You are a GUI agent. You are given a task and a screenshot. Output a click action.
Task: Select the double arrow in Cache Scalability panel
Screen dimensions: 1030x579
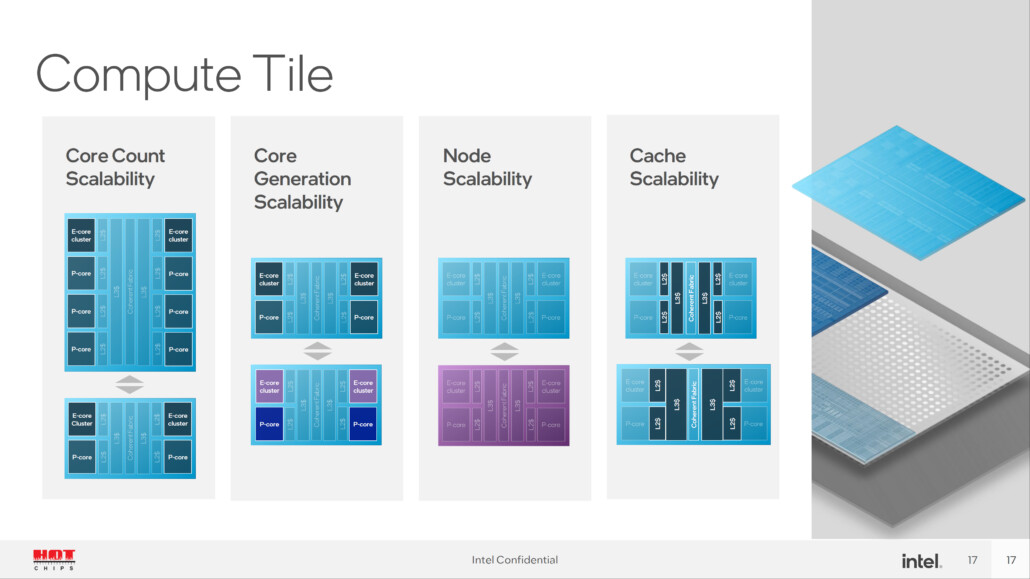click(690, 351)
